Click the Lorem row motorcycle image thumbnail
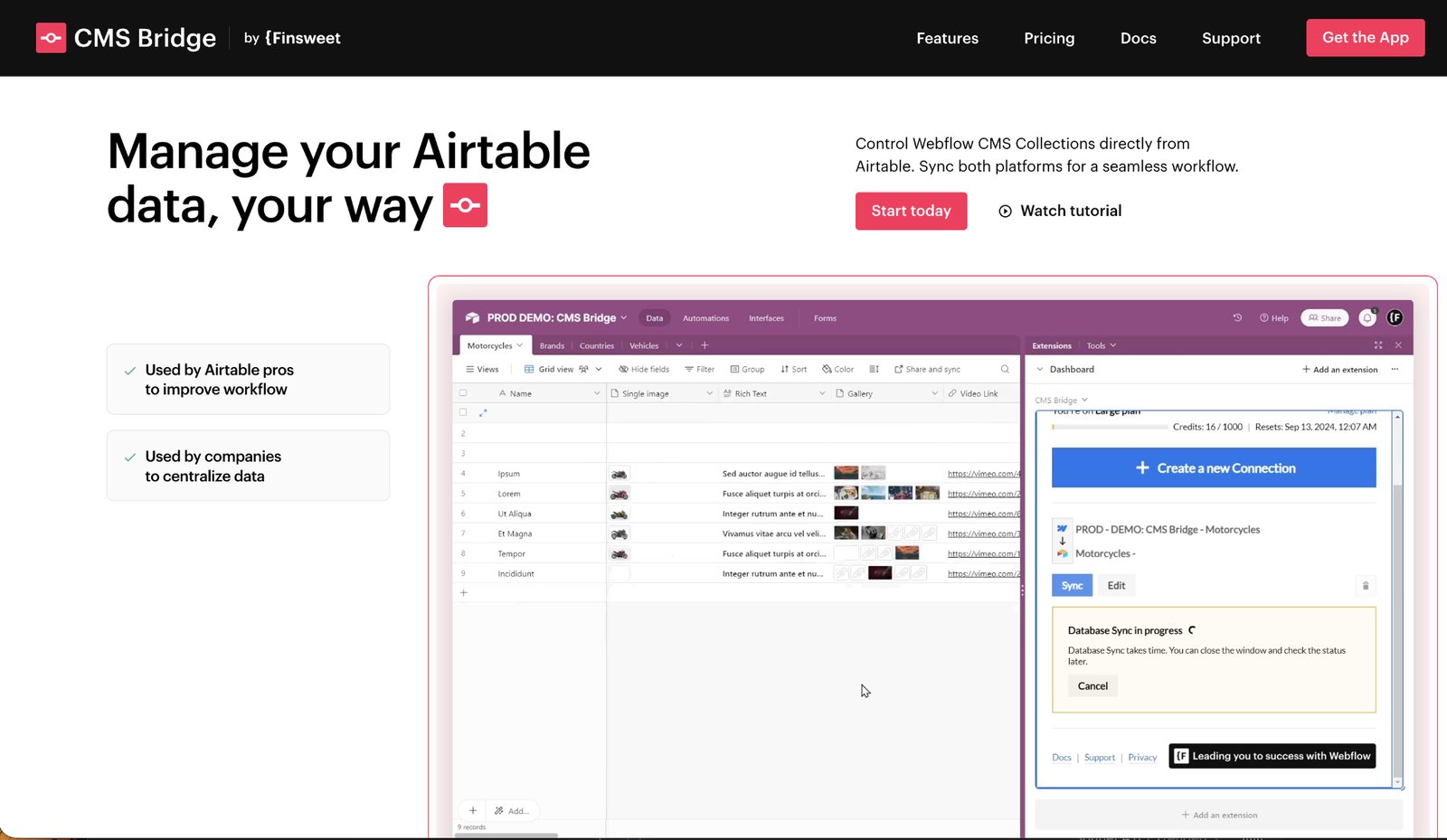The height and width of the screenshot is (840, 1447). pyautogui.click(x=619, y=494)
